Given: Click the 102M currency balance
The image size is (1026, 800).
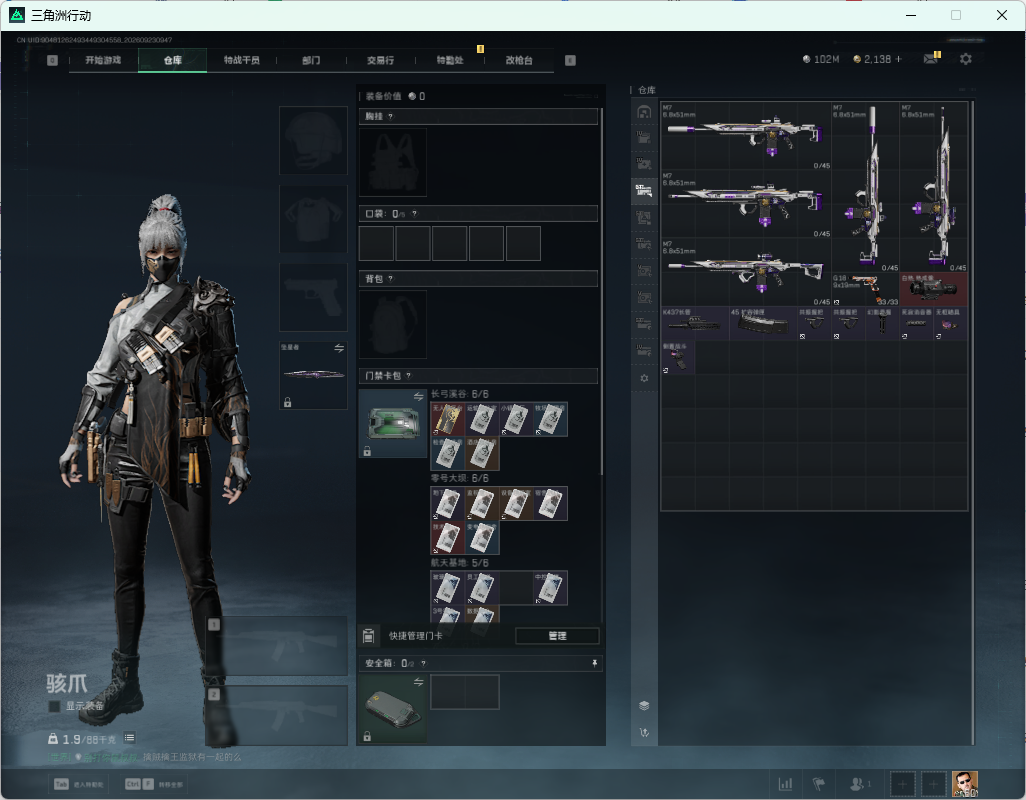Looking at the screenshot, I should point(821,59).
